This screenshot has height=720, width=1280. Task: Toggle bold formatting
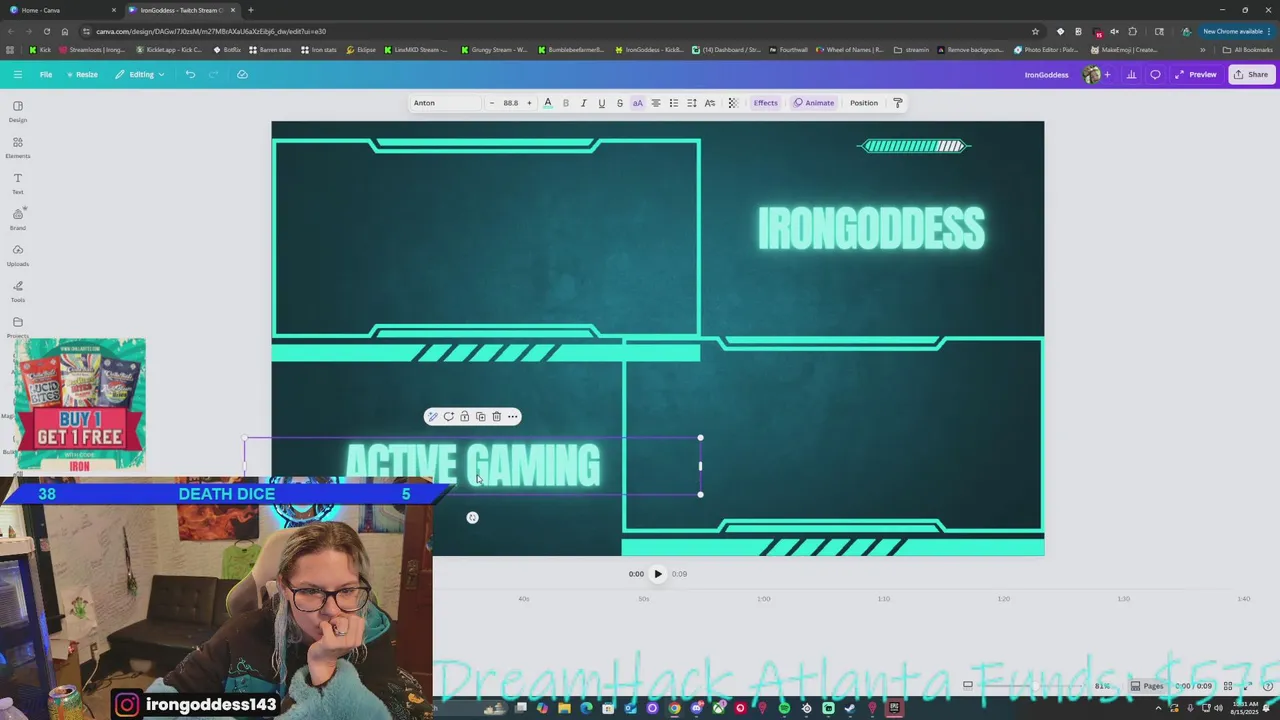click(x=565, y=103)
